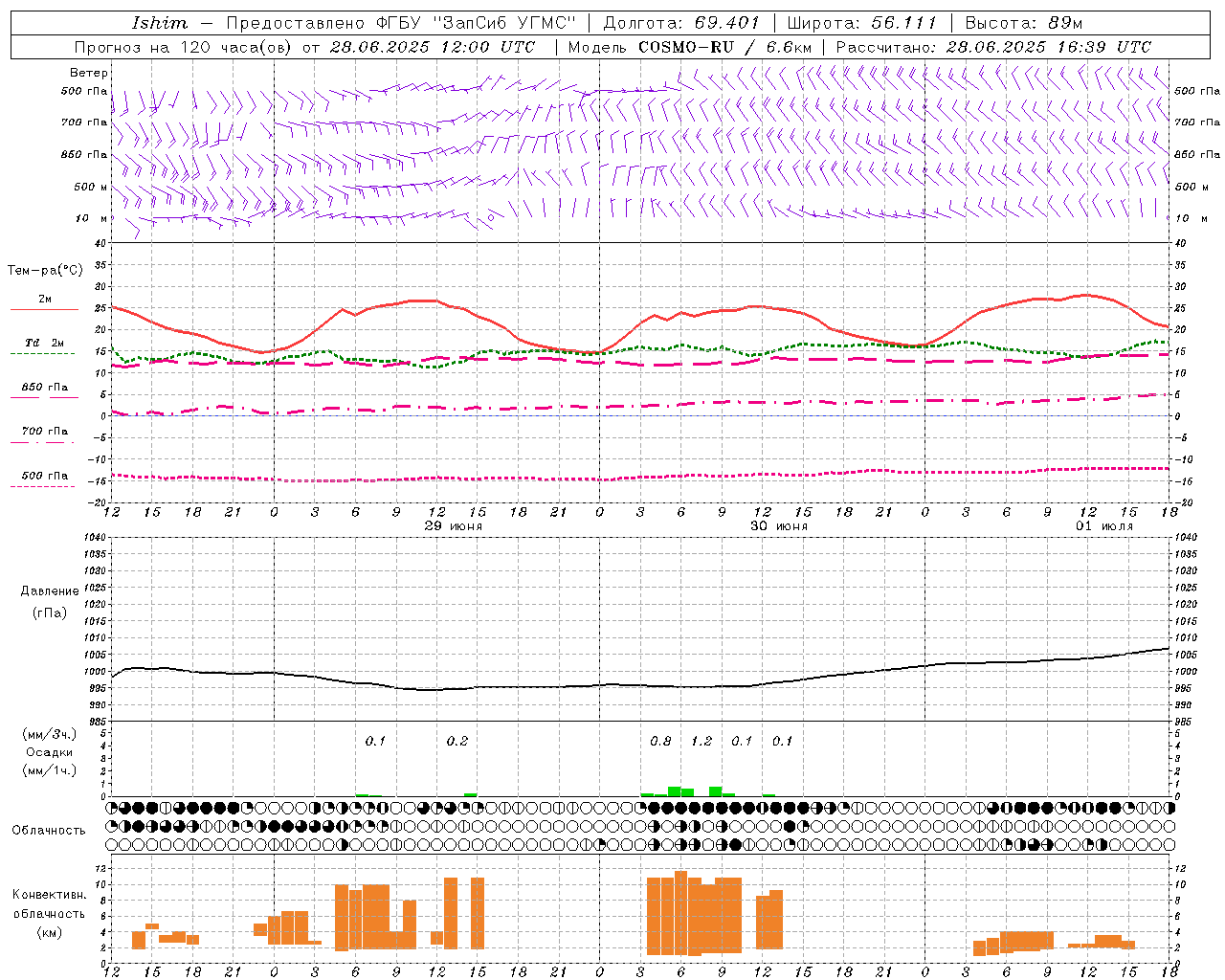Click the red 2м temperature legend line

(x=44, y=310)
